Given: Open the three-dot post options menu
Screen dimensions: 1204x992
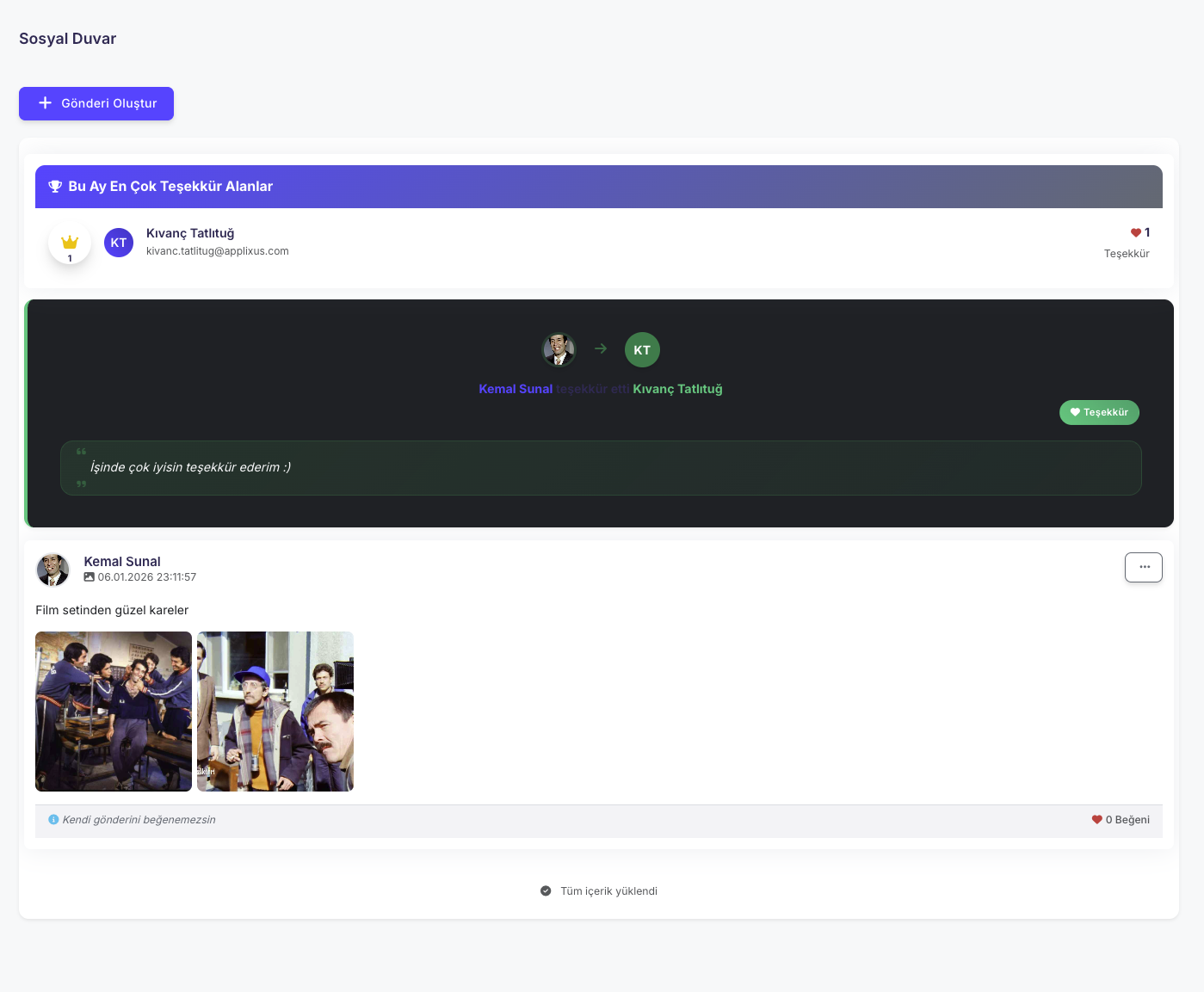Looking at the screenshot, I should (1143, 567).
